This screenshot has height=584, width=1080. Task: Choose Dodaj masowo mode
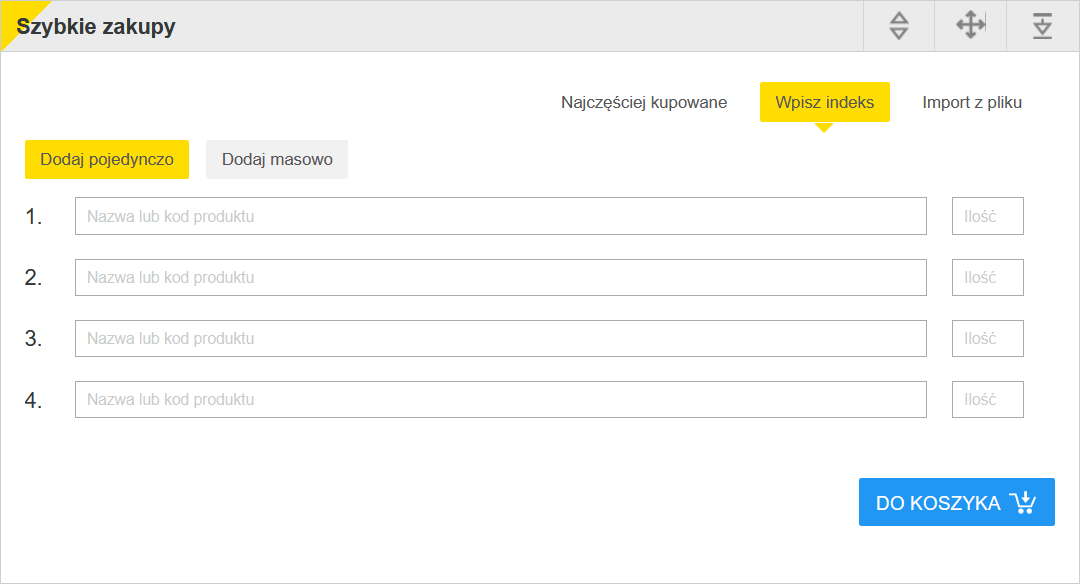(277, 159)
